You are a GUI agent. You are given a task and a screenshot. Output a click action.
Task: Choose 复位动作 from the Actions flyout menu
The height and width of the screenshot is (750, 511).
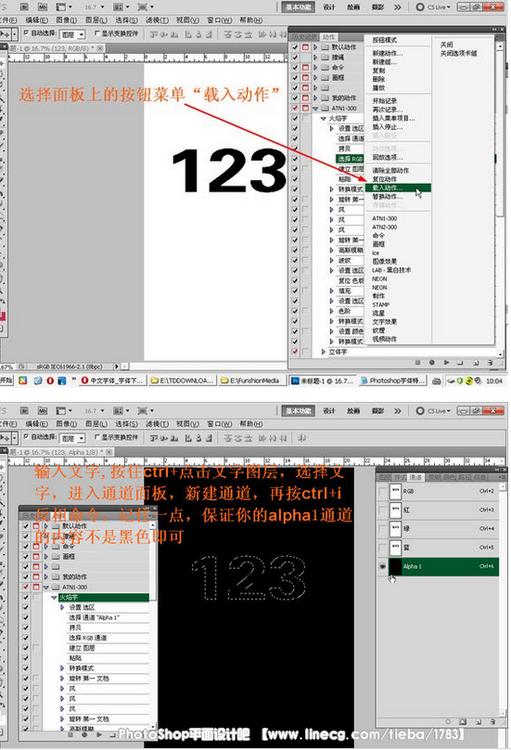[x=385, y=179]
